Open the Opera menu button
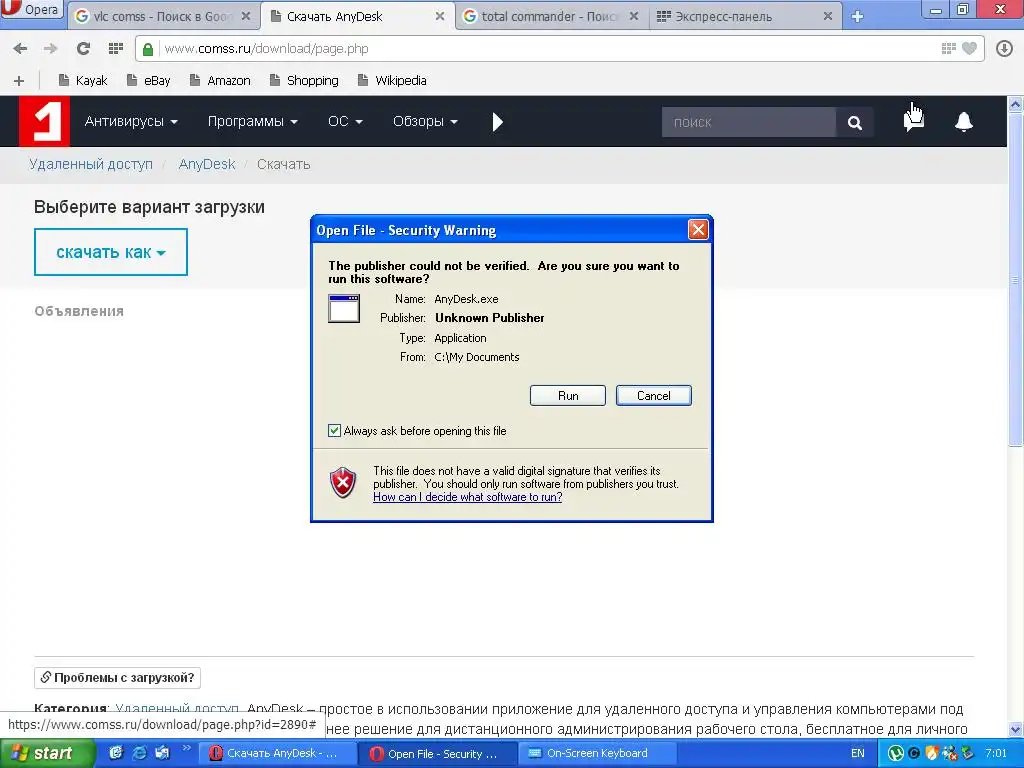 pyautogui.click(x=31, y=10)
